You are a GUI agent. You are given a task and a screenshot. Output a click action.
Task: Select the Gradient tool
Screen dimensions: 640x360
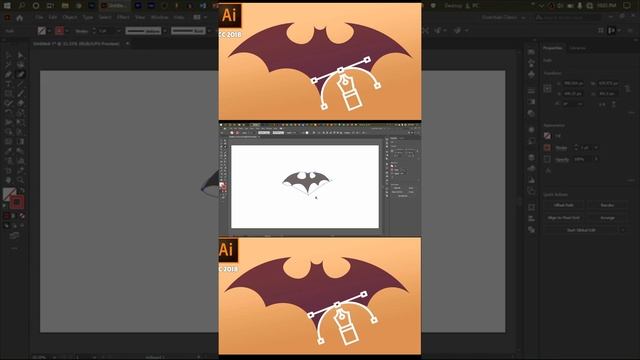[20, 142]
